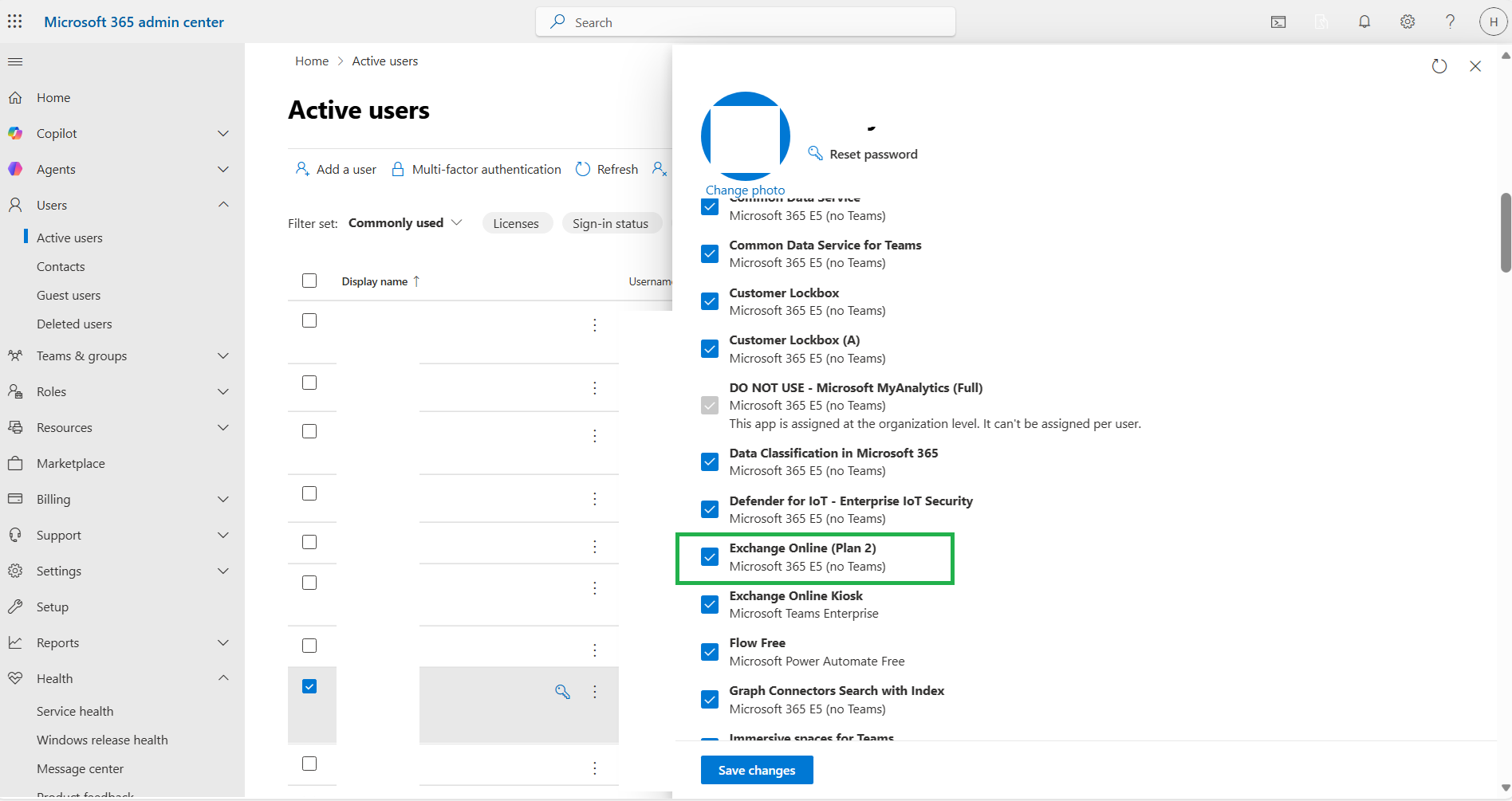Click the key icon beside Reset password
This screenshot has width=1512, height=801.
(x=815, y=153)
